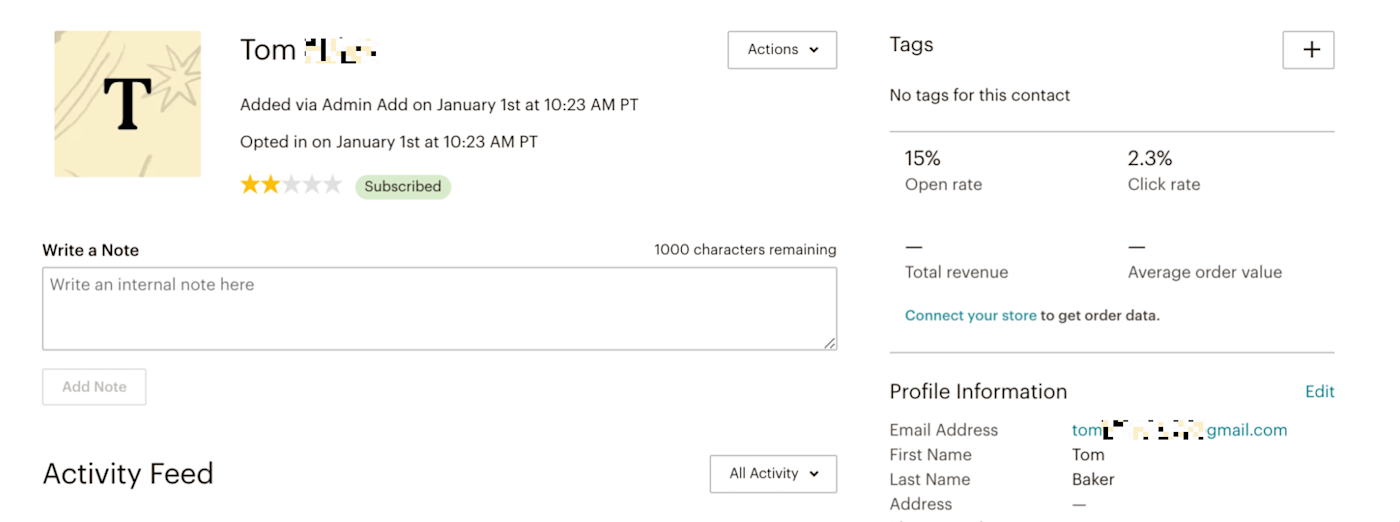The image size is (1400, 522).
Task: Click Edit next to Profile Information
Action: 1319,392
